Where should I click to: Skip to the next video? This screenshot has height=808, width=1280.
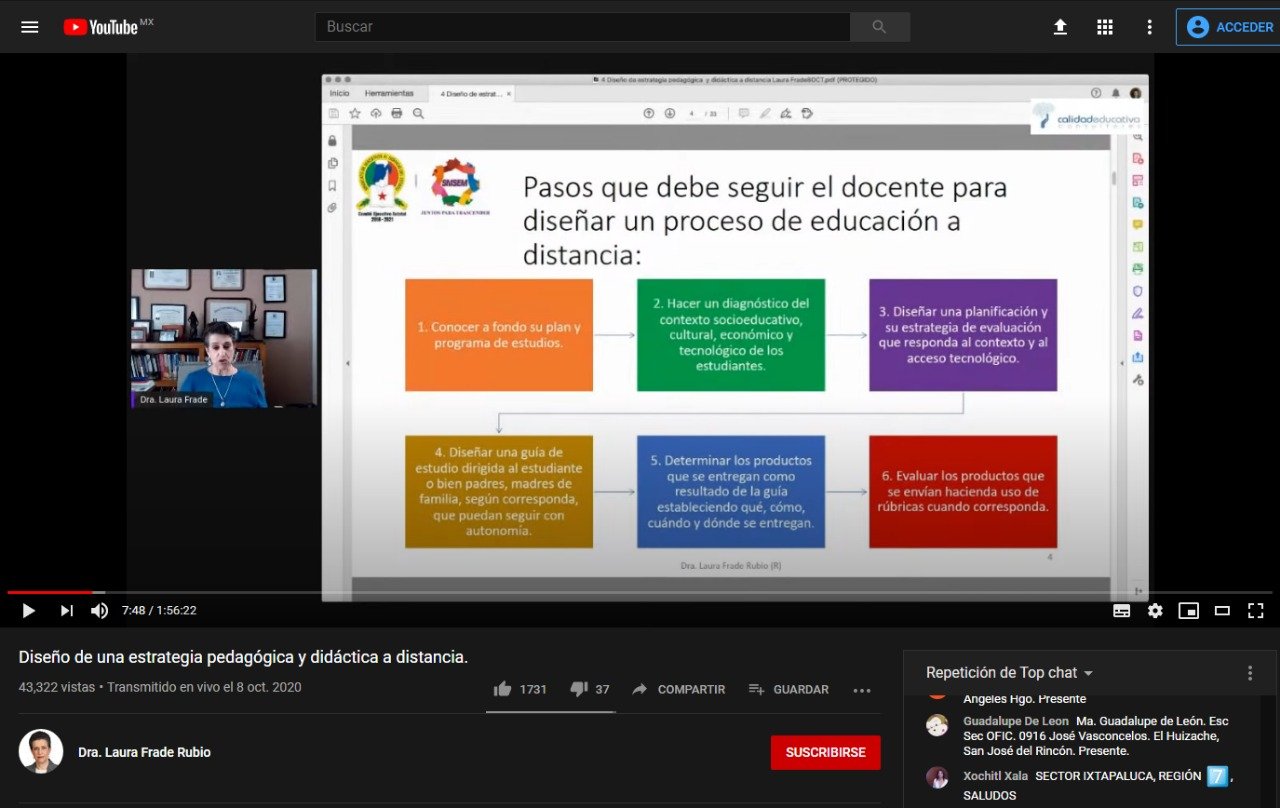(66, 610)
